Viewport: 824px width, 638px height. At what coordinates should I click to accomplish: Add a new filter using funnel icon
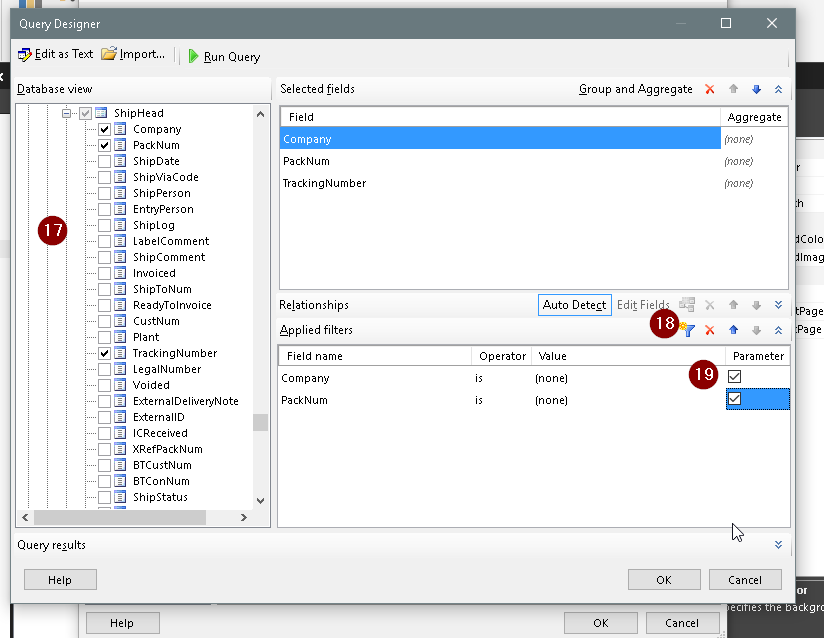pyautogui.click(x=688, y=330)
